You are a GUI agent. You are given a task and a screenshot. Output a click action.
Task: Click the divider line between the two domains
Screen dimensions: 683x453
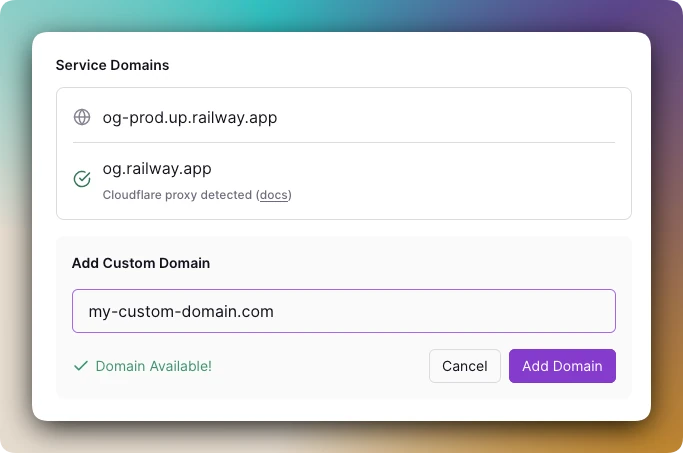coord(344,142)
